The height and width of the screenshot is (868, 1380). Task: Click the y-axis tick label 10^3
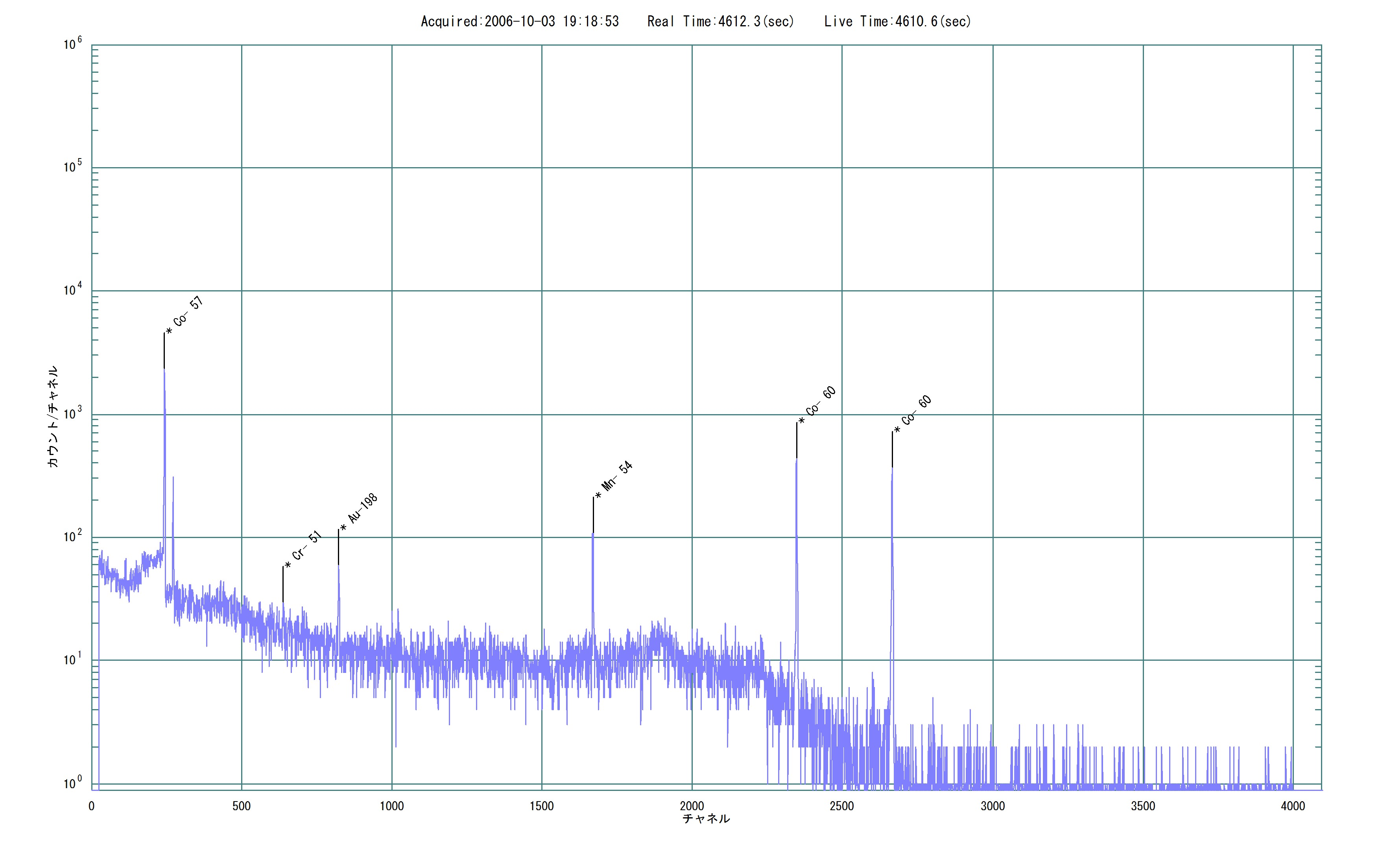[73, 413]
